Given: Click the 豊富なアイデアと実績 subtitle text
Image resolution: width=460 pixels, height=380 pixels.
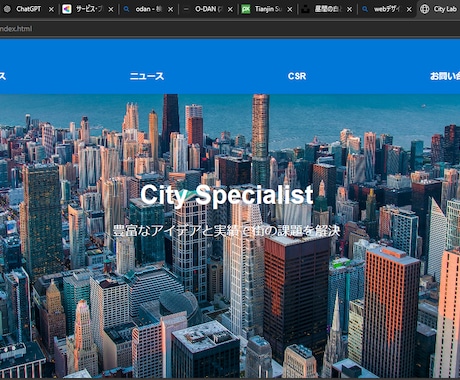Looking at the screenshot, I should pos(226,231).
